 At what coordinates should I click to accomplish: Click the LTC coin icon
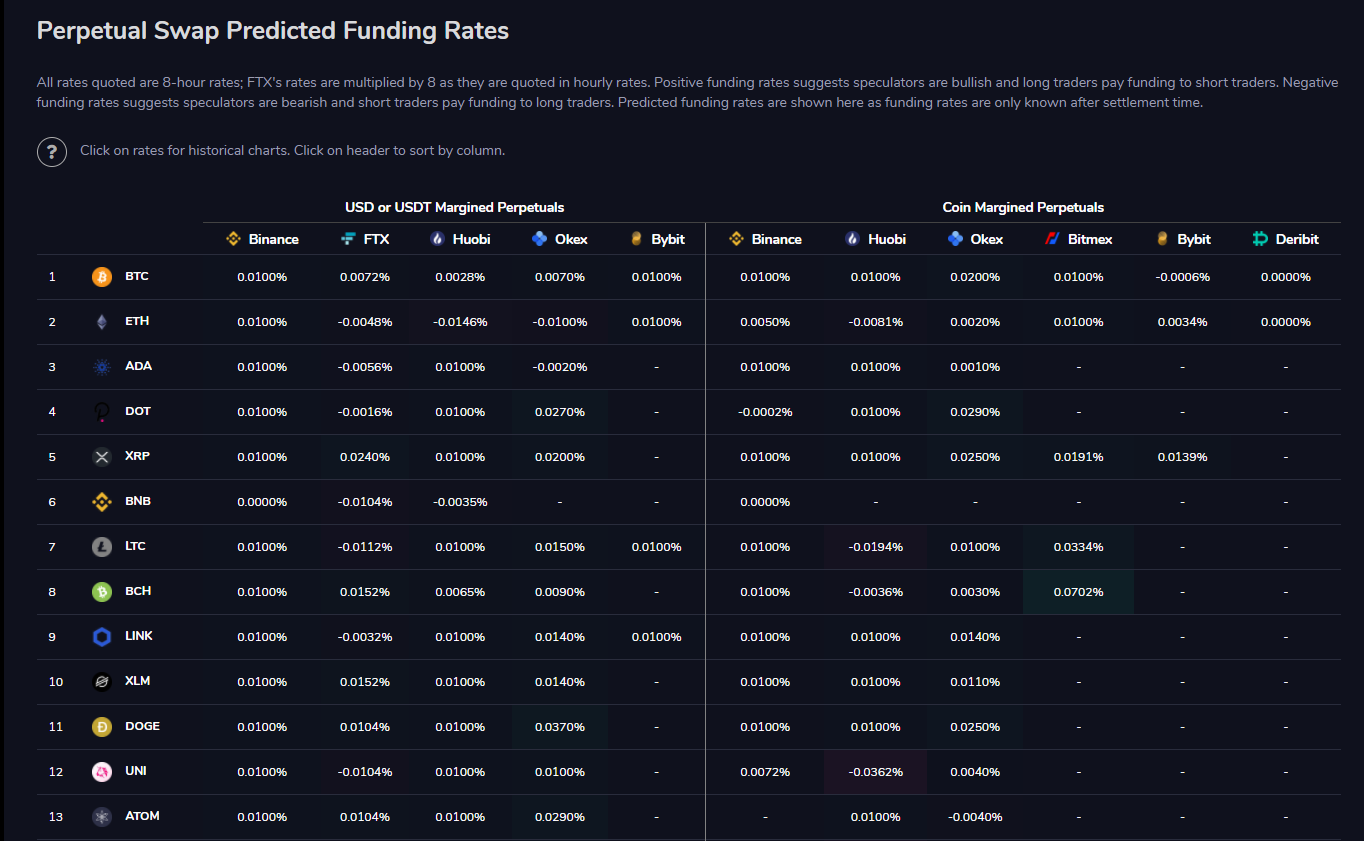click(102, 547)
